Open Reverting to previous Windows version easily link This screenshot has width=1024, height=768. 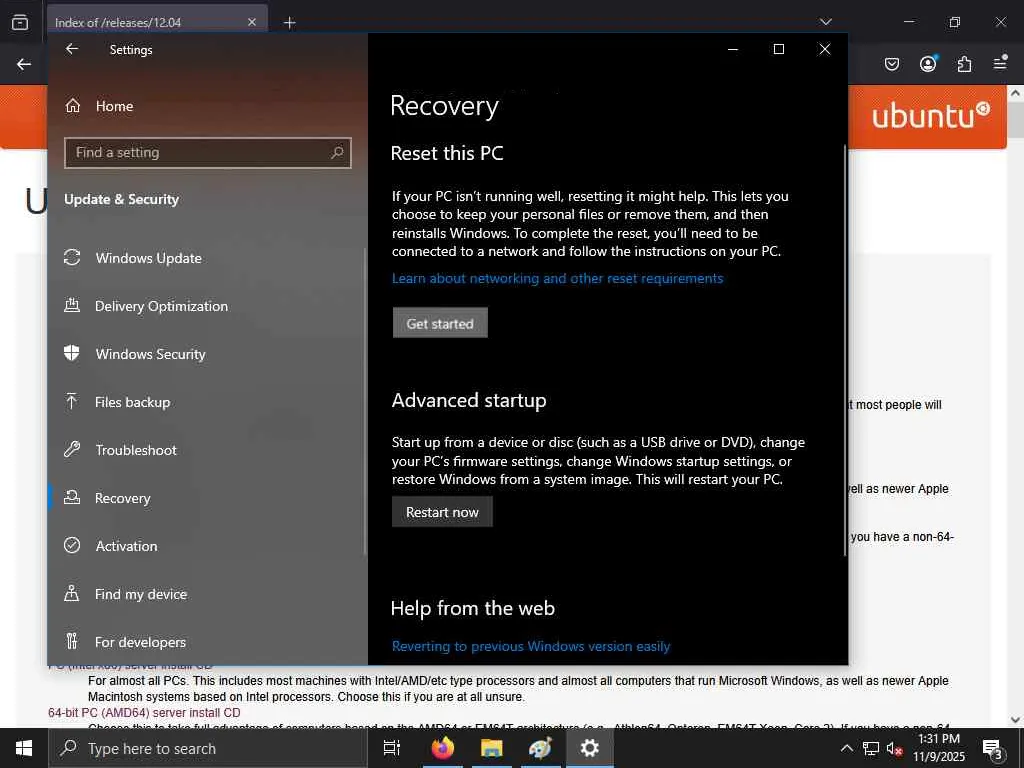point(531,646)
